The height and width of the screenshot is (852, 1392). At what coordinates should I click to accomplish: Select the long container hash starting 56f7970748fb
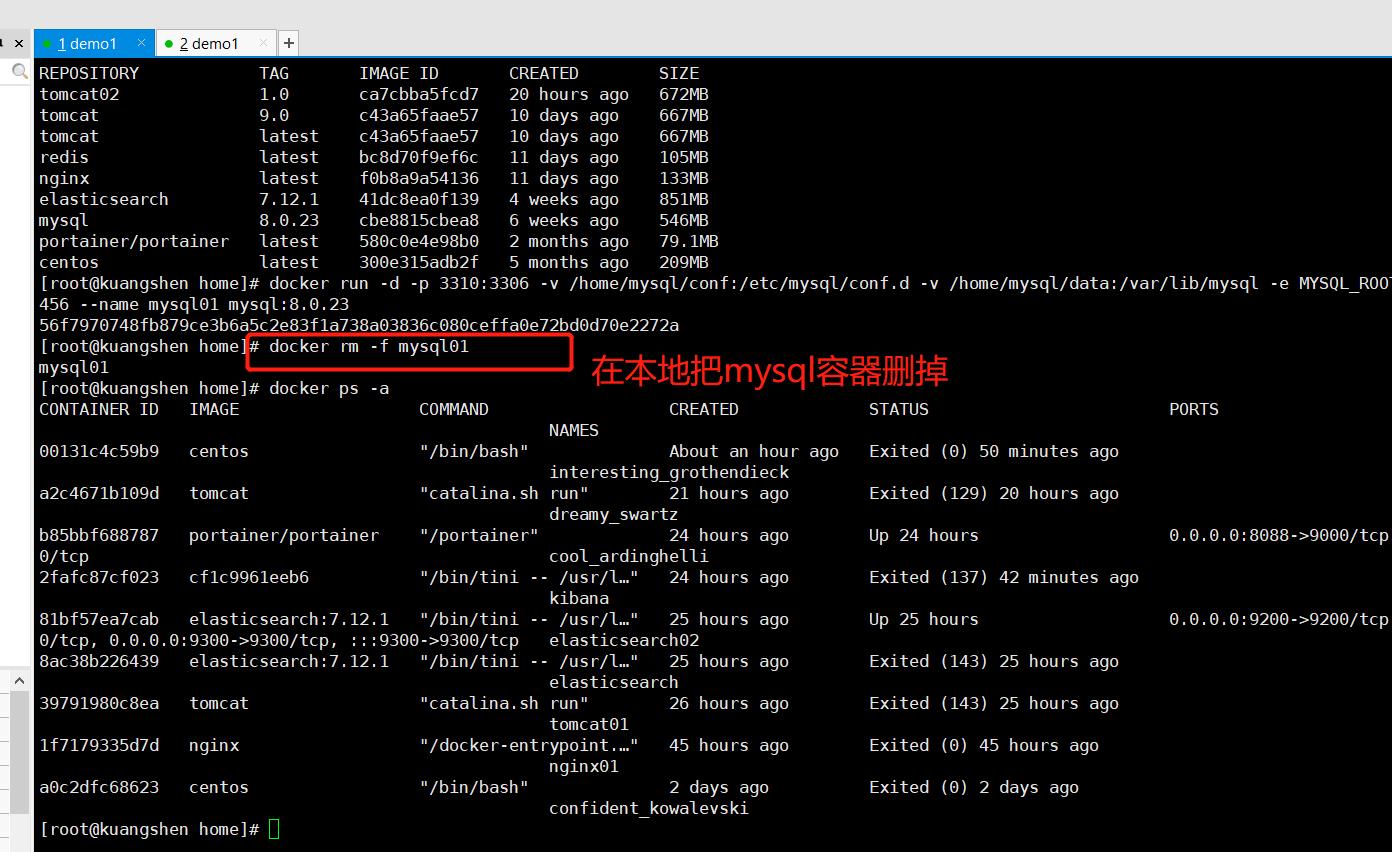[x=359, y=325]
